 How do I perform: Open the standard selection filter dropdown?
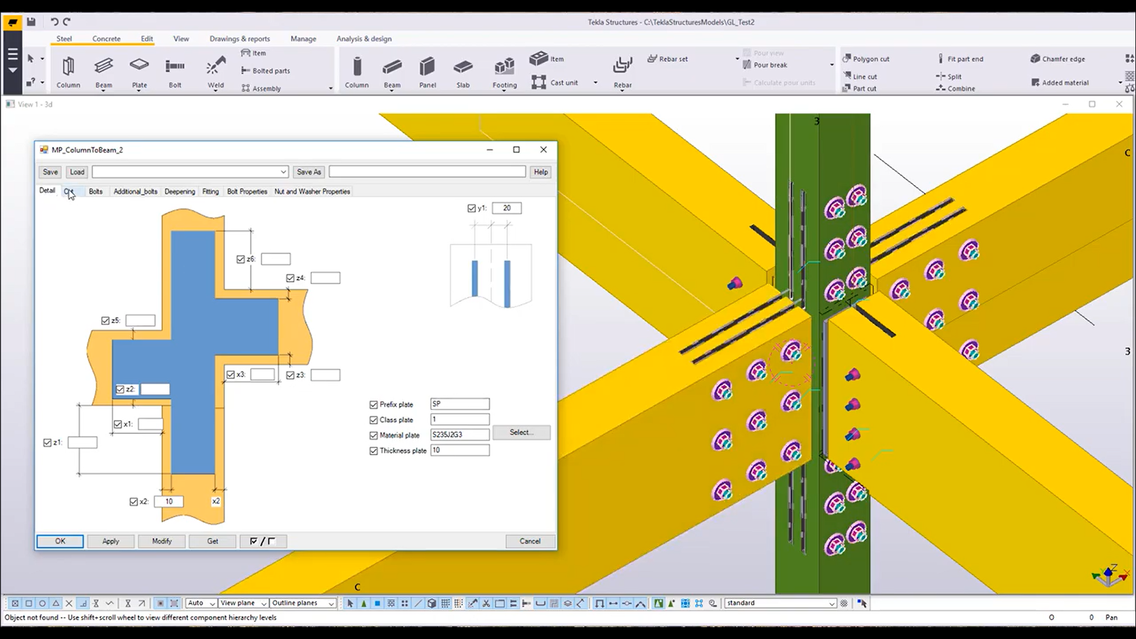pos(780,603)
